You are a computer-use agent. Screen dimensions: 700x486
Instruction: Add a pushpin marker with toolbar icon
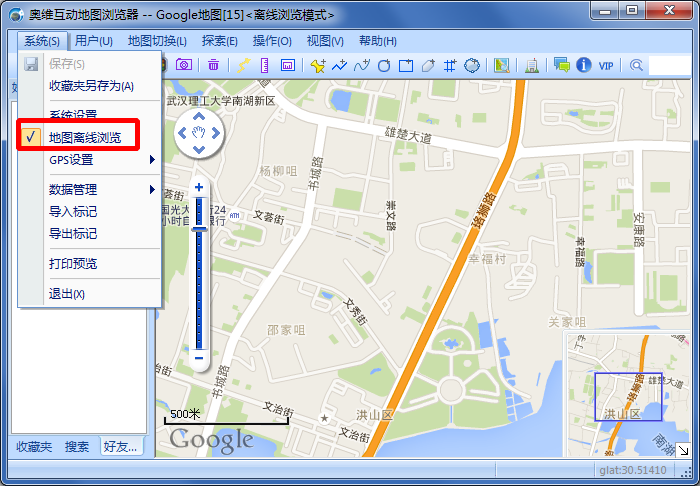[x=318, y=65]
